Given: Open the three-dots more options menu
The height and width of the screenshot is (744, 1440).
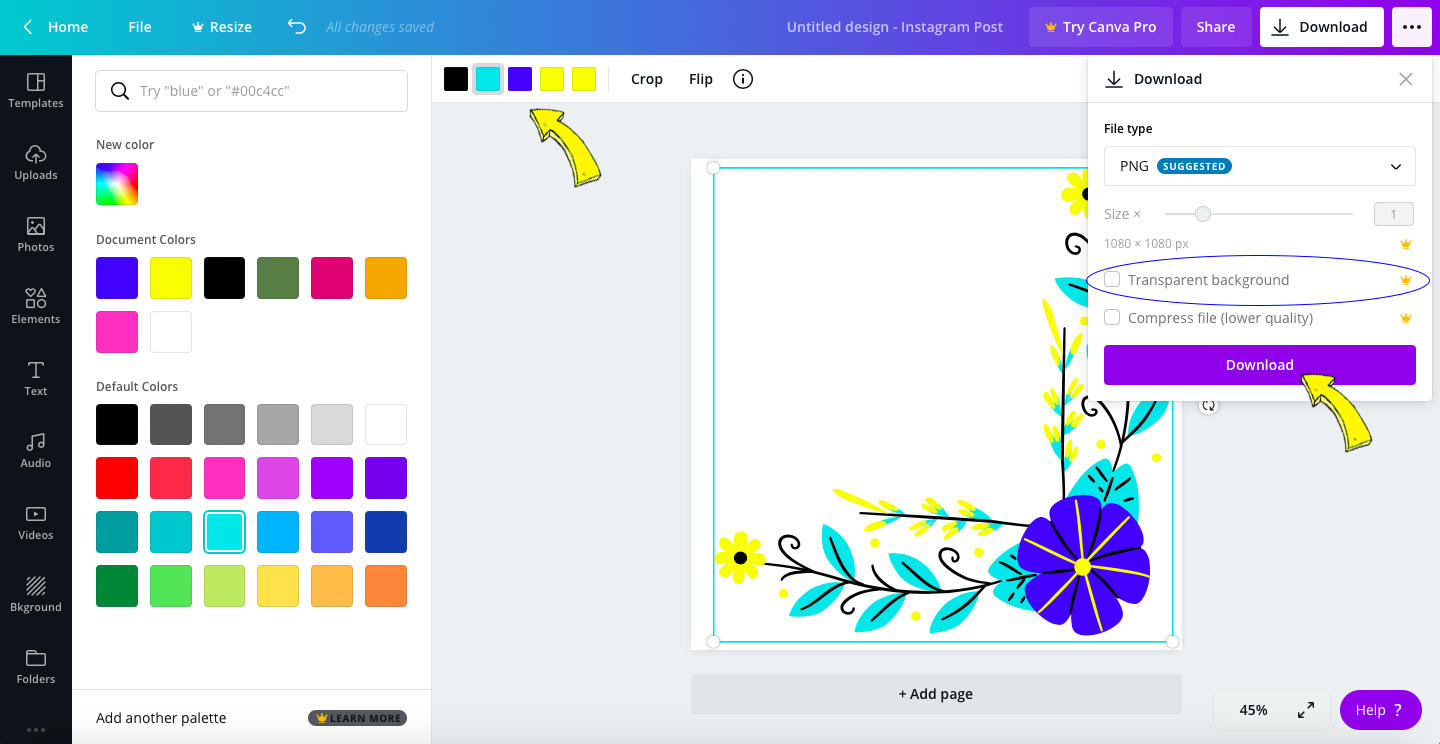Looking at the screenshot, I should point(1412,27).
